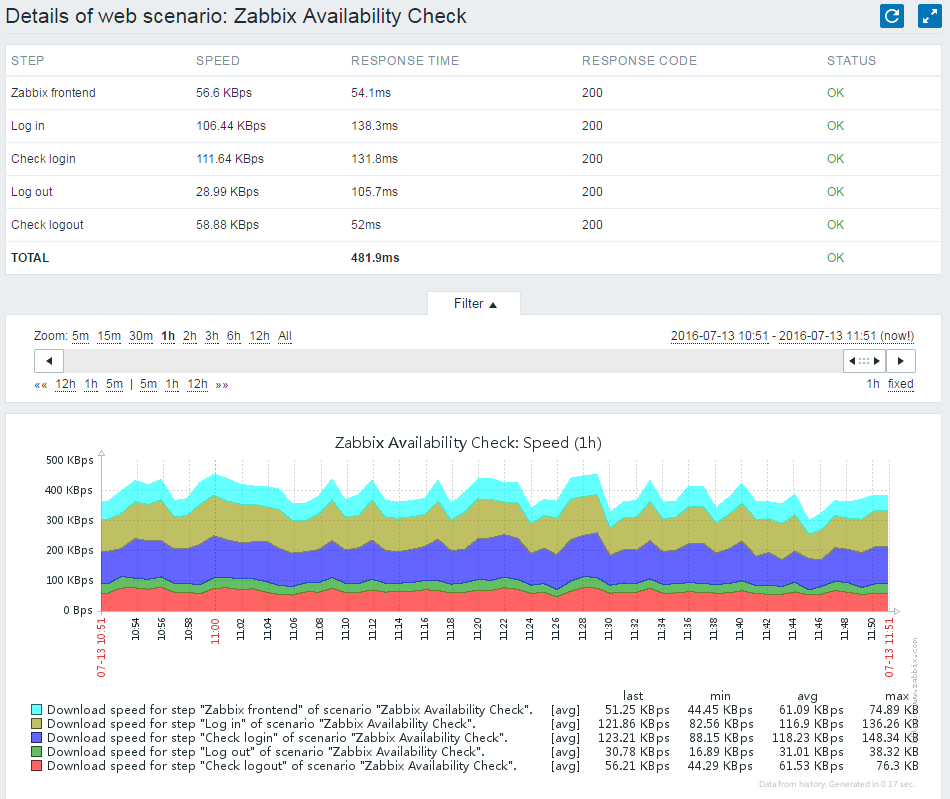This screenshot has height=799, width=950.
Task: Click the right arrow scrollbar button
Action: click(901, 361)
